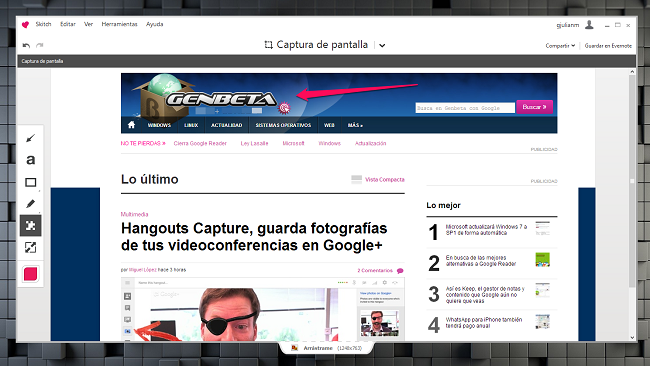The image size is (650, 366).
Task: Click the pink Buscar button
Action: (534, 107)
